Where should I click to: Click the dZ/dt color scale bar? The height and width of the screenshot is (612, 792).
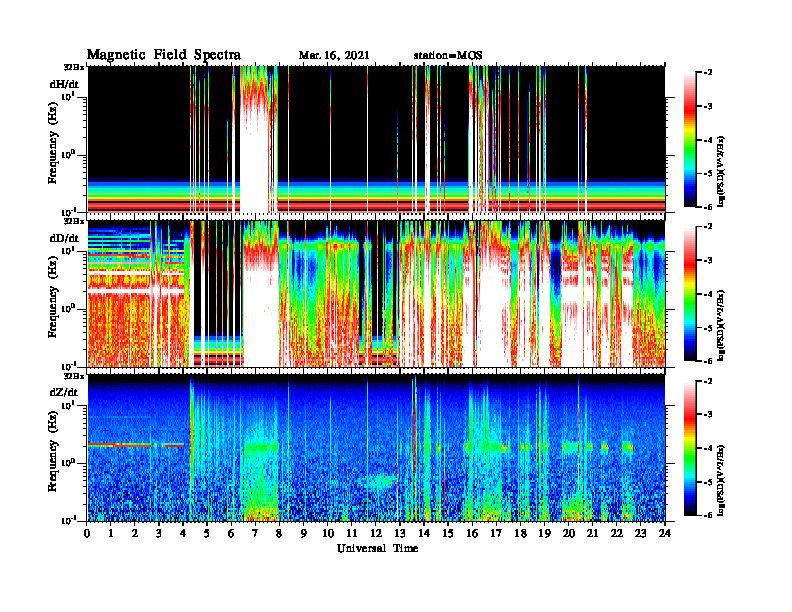(690, 448)
